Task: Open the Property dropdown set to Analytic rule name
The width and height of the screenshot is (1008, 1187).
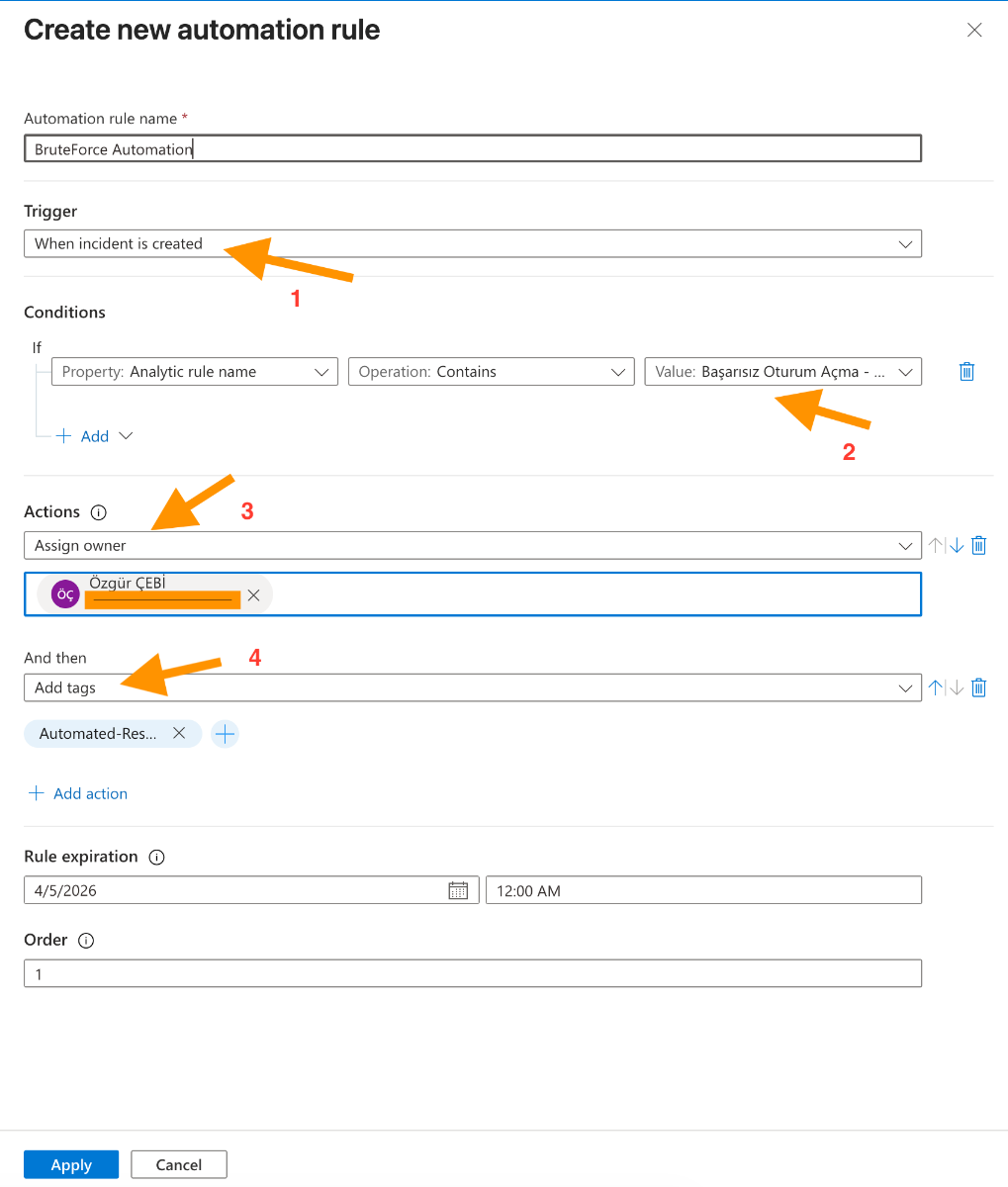Action: point(194,371)
